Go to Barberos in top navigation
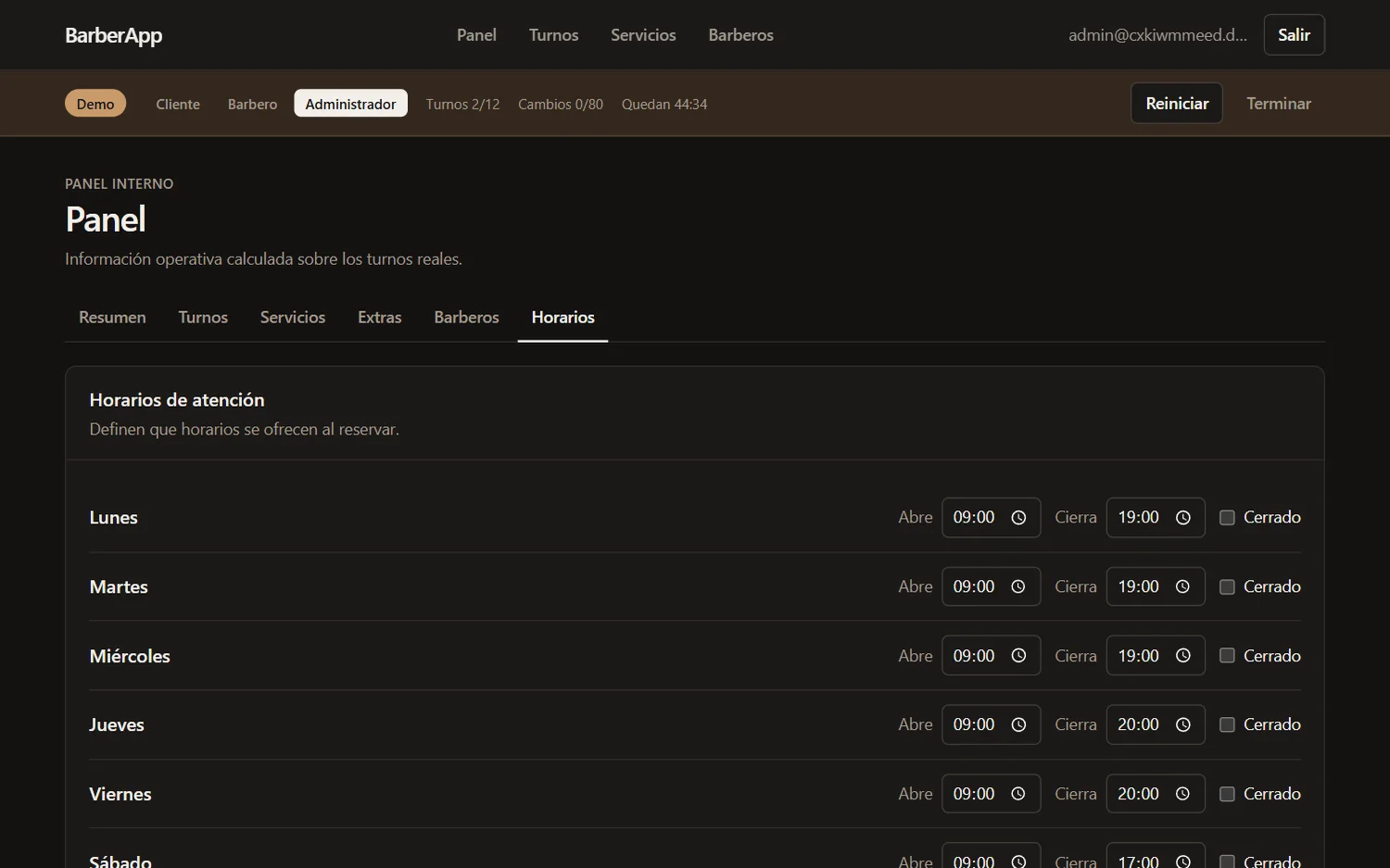 click(741, 35)
